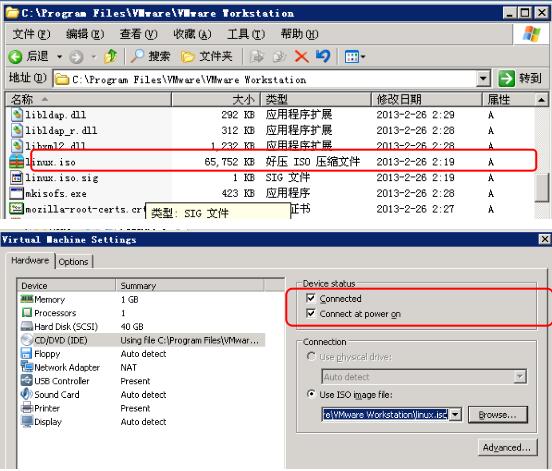The image size is (552, 471).
Task: Select the Processors device icon
Action: [27, 313]
